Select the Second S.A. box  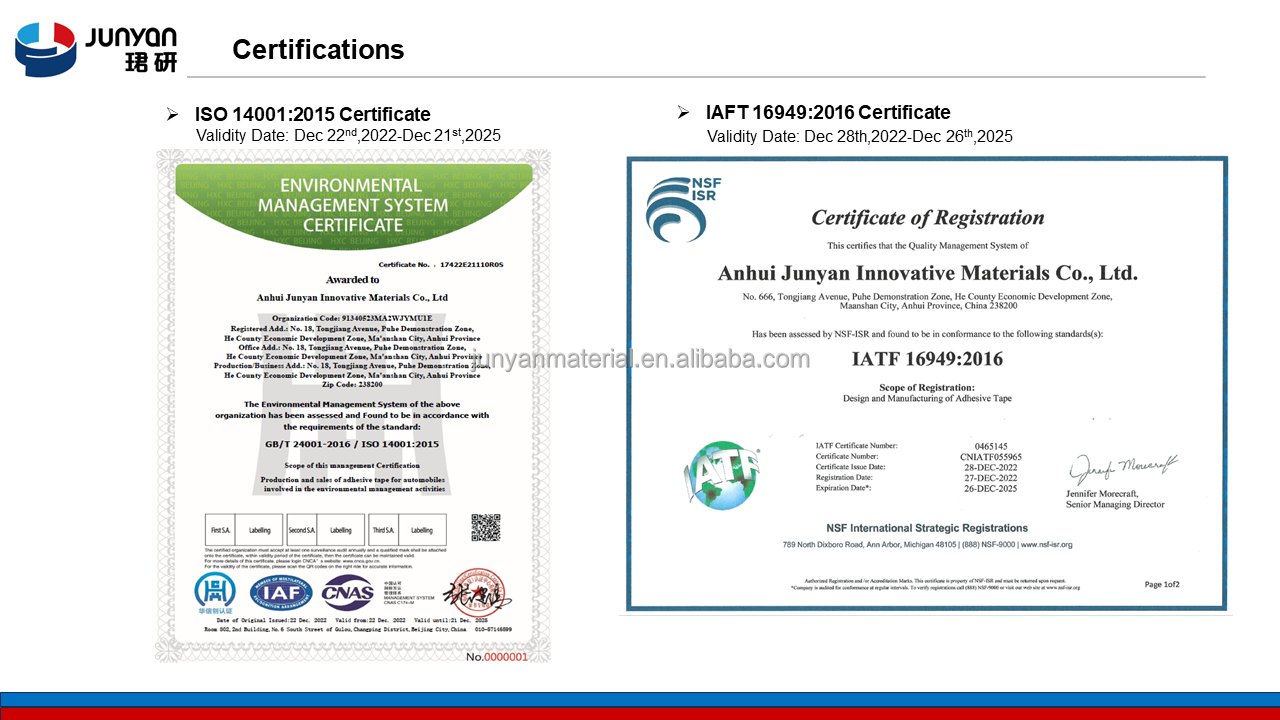302,530
